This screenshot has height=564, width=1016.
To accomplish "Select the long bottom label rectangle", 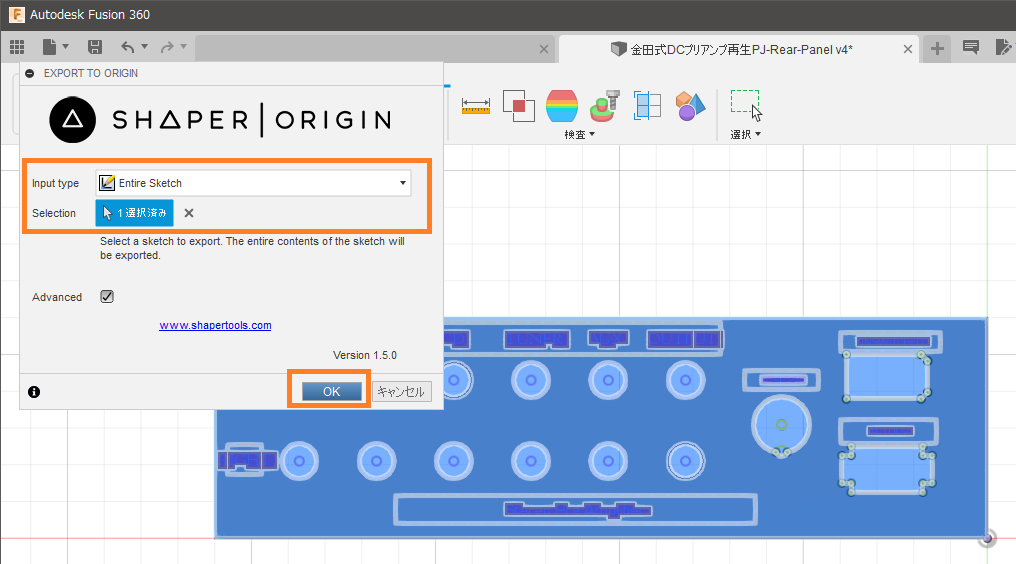I will (575, 510).
